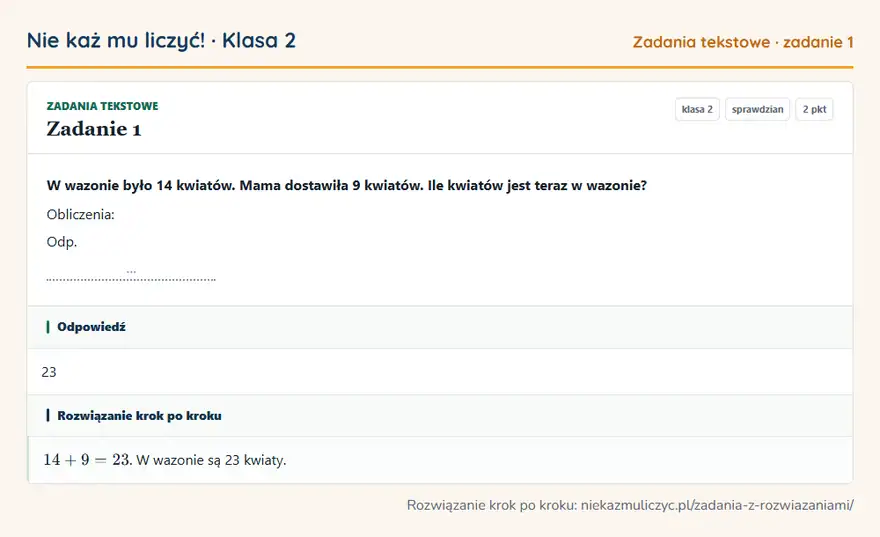Click the sentence 'W wazonie są 23 kwiaty.'

(x=211, y=460)
